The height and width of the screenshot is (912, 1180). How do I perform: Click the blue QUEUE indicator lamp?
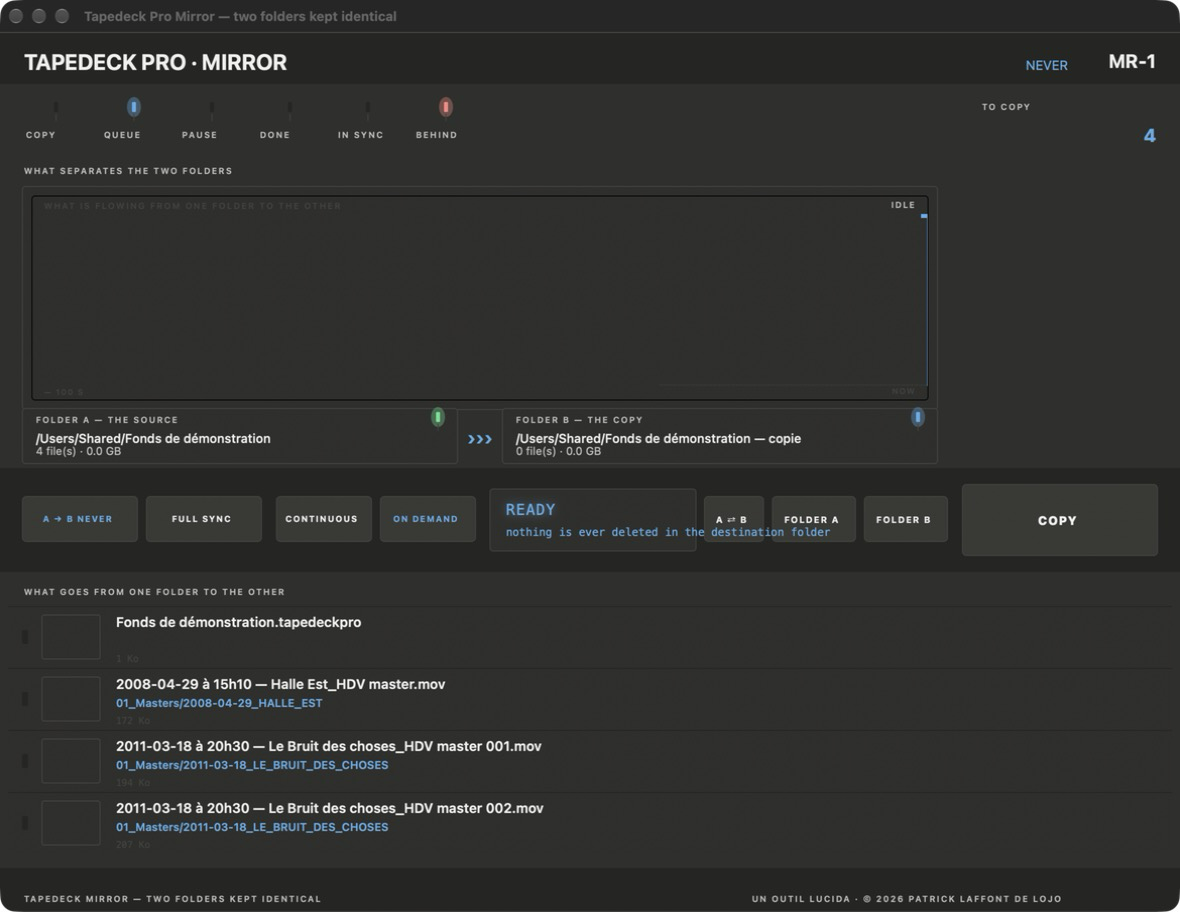[x=133, y=108]
